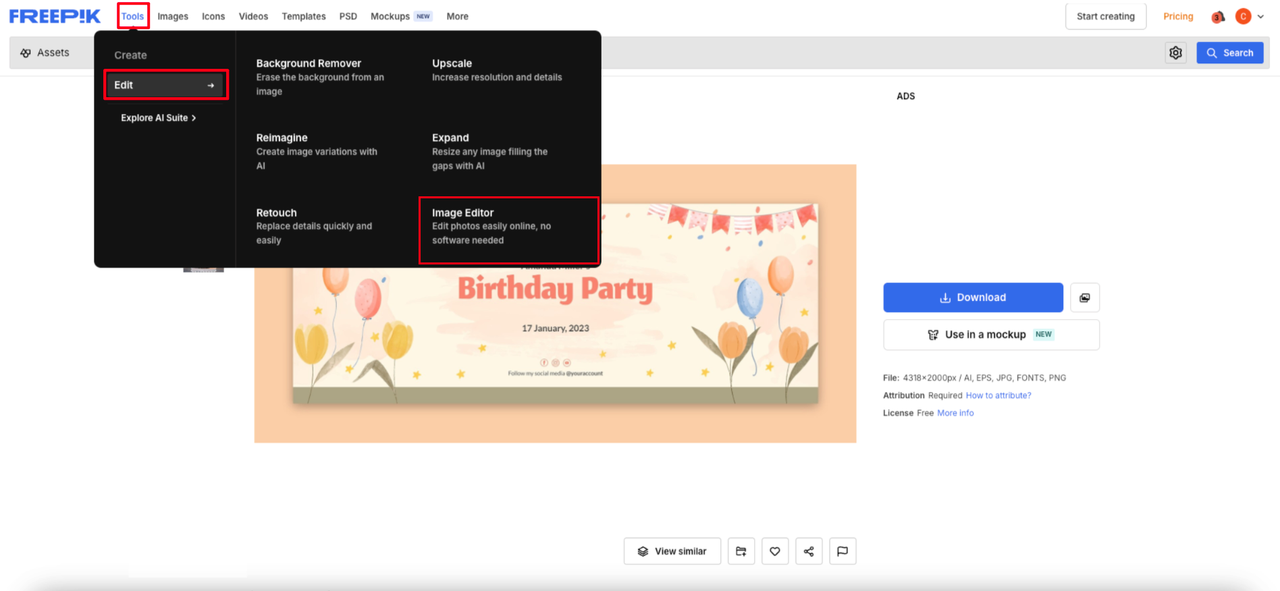Viewport: 1280px width, 591px height.
Task: Open the Mockups menu
Action: [400, 16]
